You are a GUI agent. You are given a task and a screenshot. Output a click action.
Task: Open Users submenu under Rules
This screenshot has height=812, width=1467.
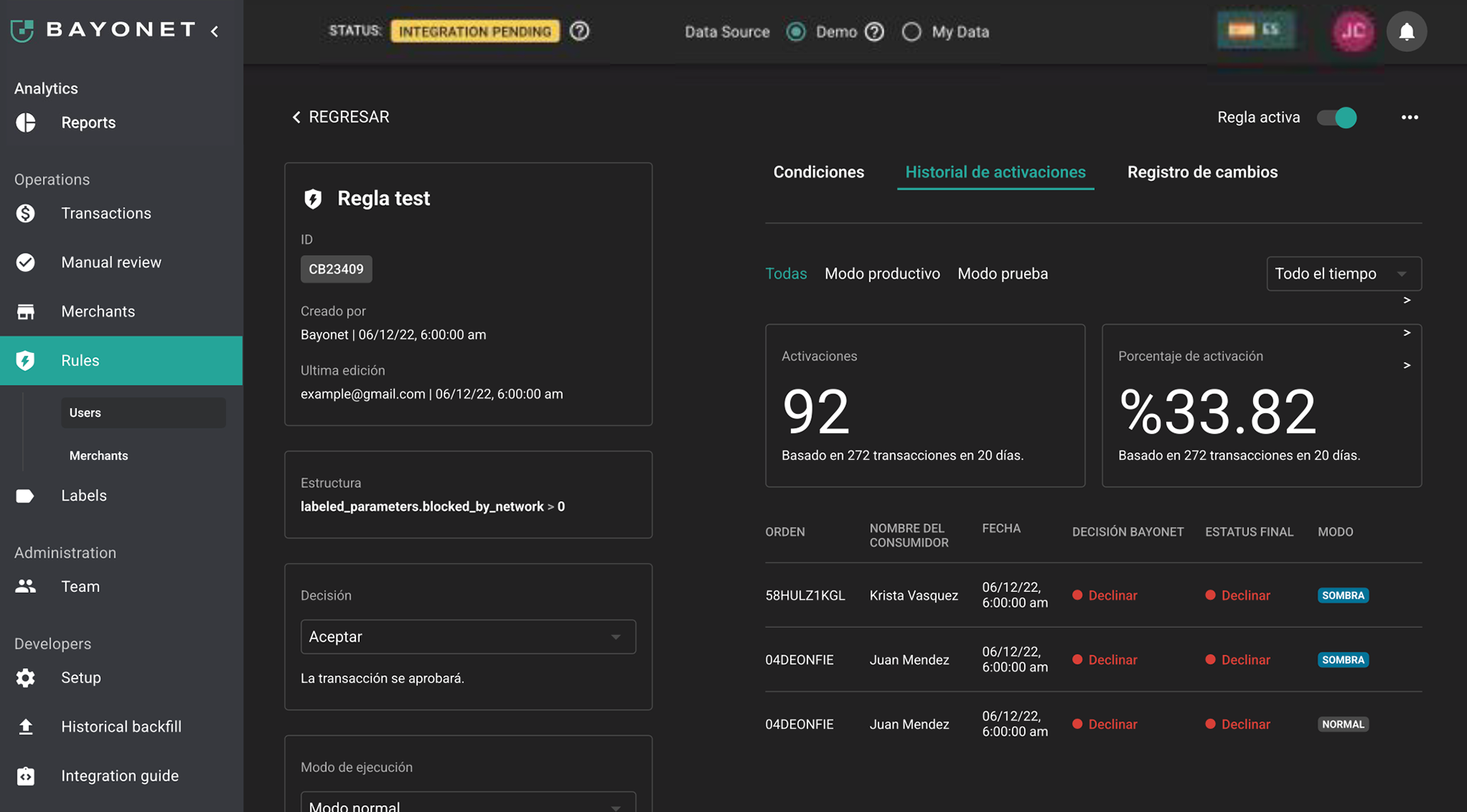144,412
